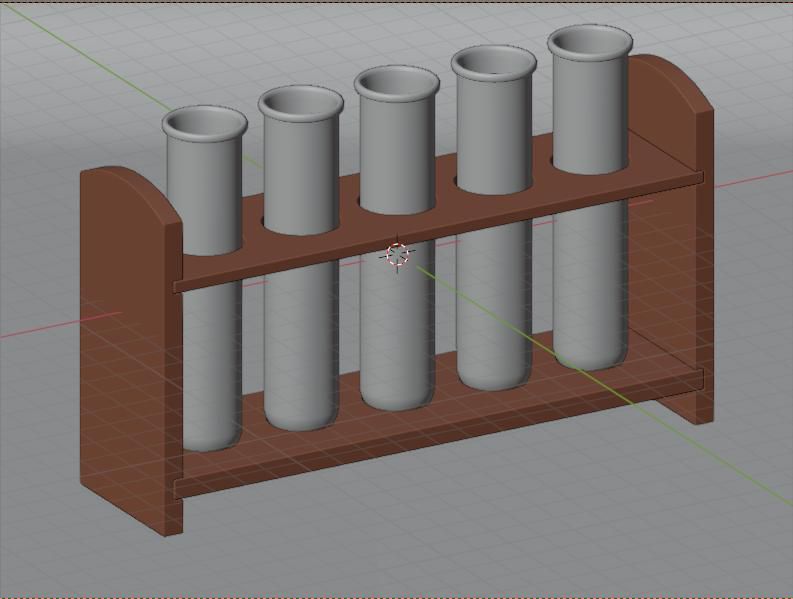This screenshot has width=793, height=599.
Task: Click the red-white 3D cursor
Action: (397, 254)
